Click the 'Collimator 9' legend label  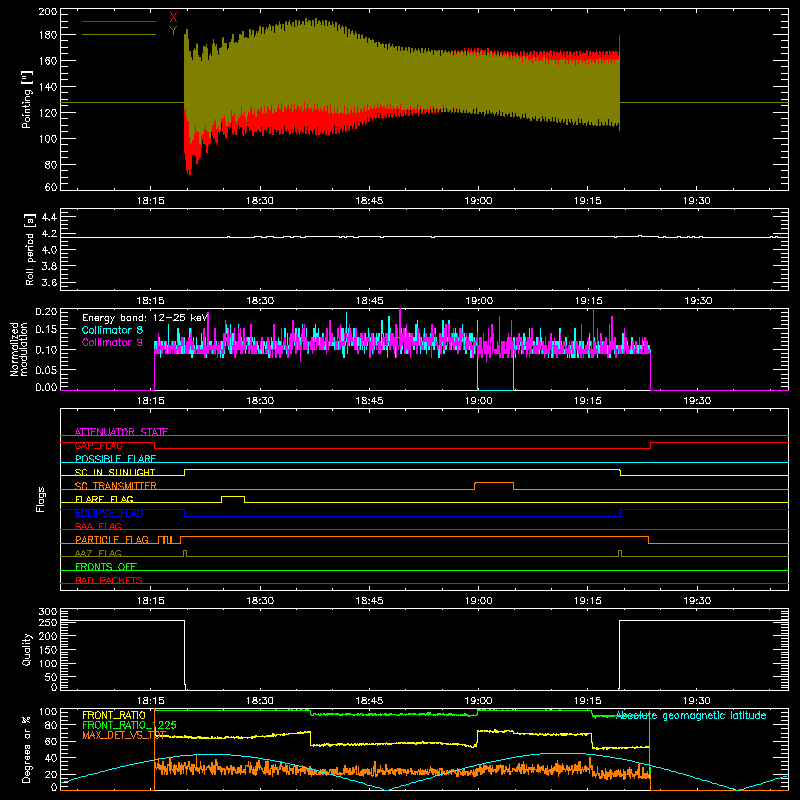[x=112, y=342]
